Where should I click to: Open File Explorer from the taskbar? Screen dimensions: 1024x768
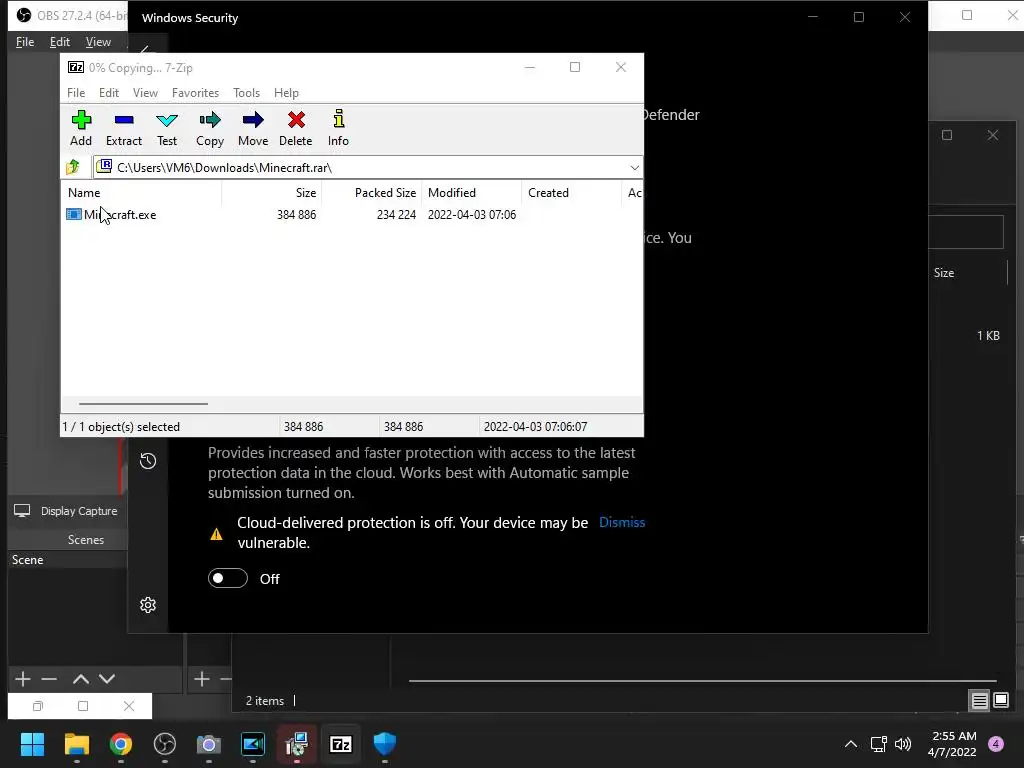[x=76, y=744]
